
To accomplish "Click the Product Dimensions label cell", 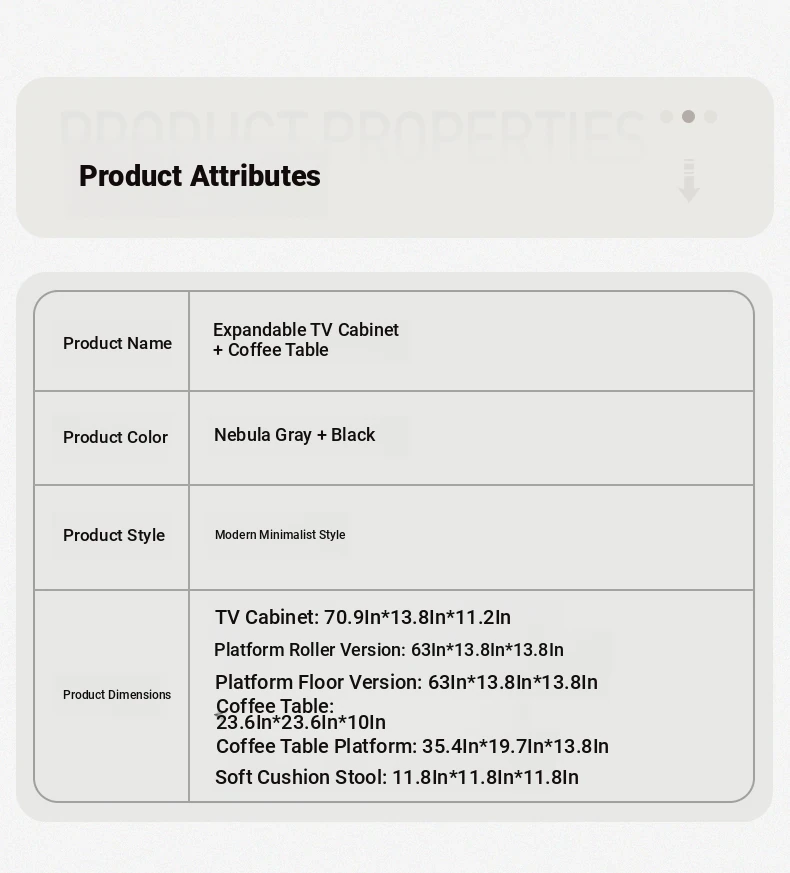I will [112, 695].
